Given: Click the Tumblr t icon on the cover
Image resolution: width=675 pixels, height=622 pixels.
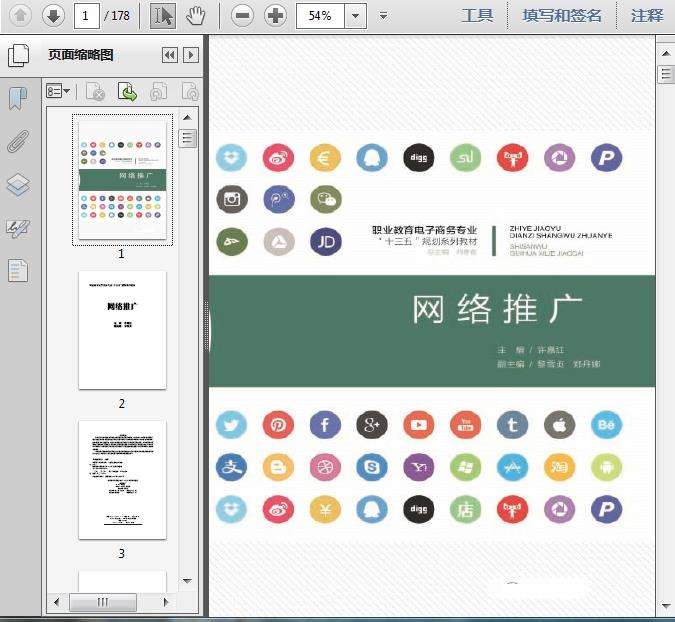Looking at the screenshot, I should coord(512,425).
